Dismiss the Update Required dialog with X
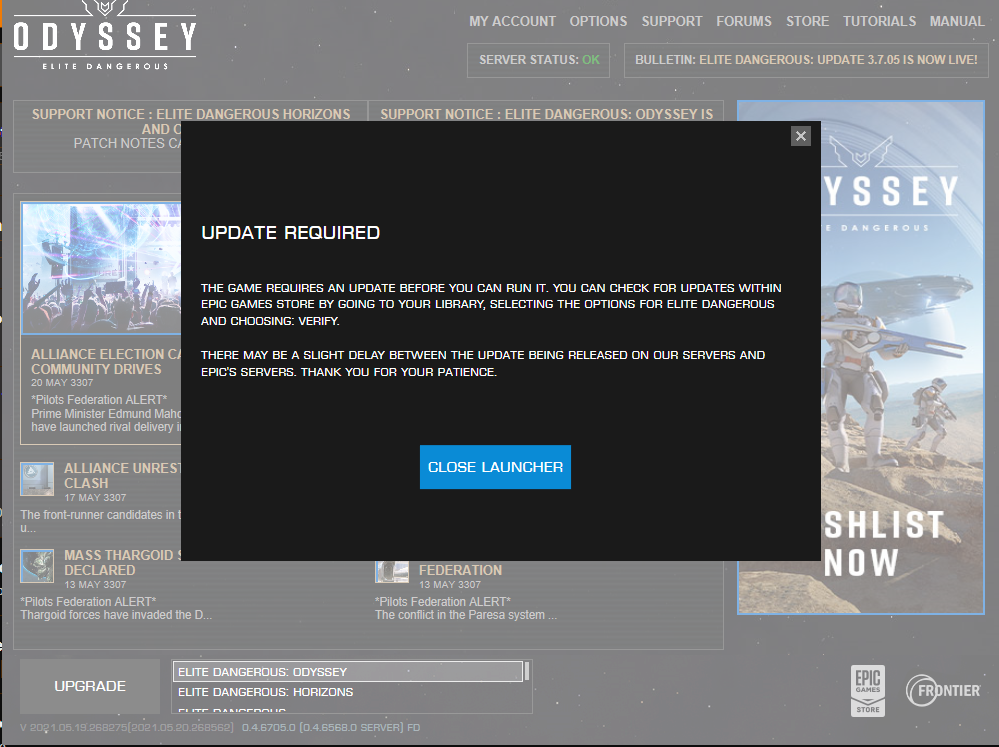Screen dimensions: 999x747 (x=801, y=136)
